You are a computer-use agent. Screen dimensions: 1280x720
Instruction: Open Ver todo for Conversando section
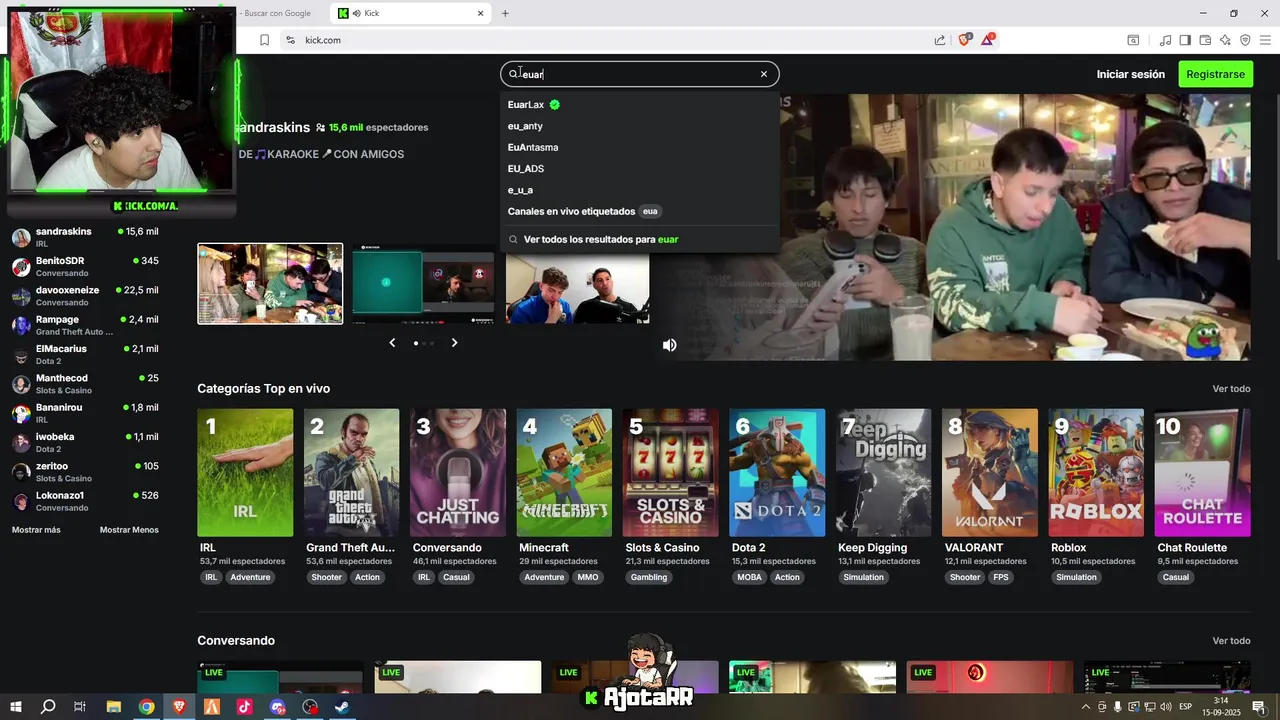point(1231,641)
